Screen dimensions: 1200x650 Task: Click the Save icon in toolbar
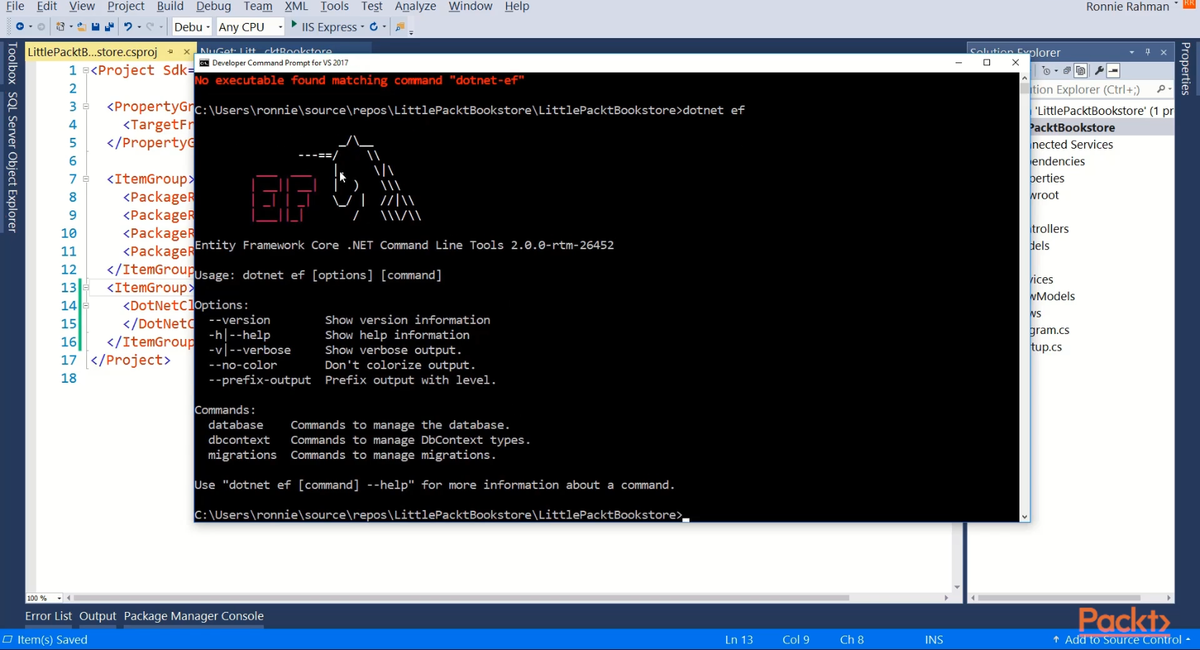pos(95,27)
